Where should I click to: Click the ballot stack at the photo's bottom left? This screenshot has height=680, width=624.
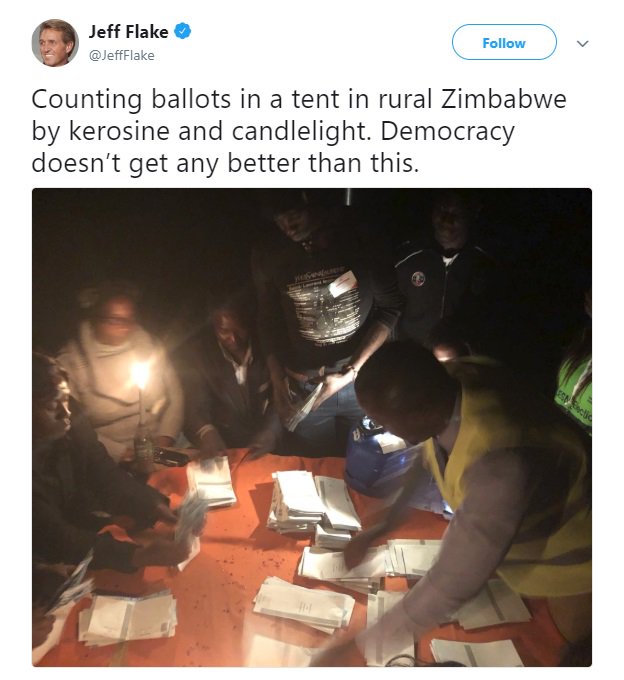coord(128,617)
